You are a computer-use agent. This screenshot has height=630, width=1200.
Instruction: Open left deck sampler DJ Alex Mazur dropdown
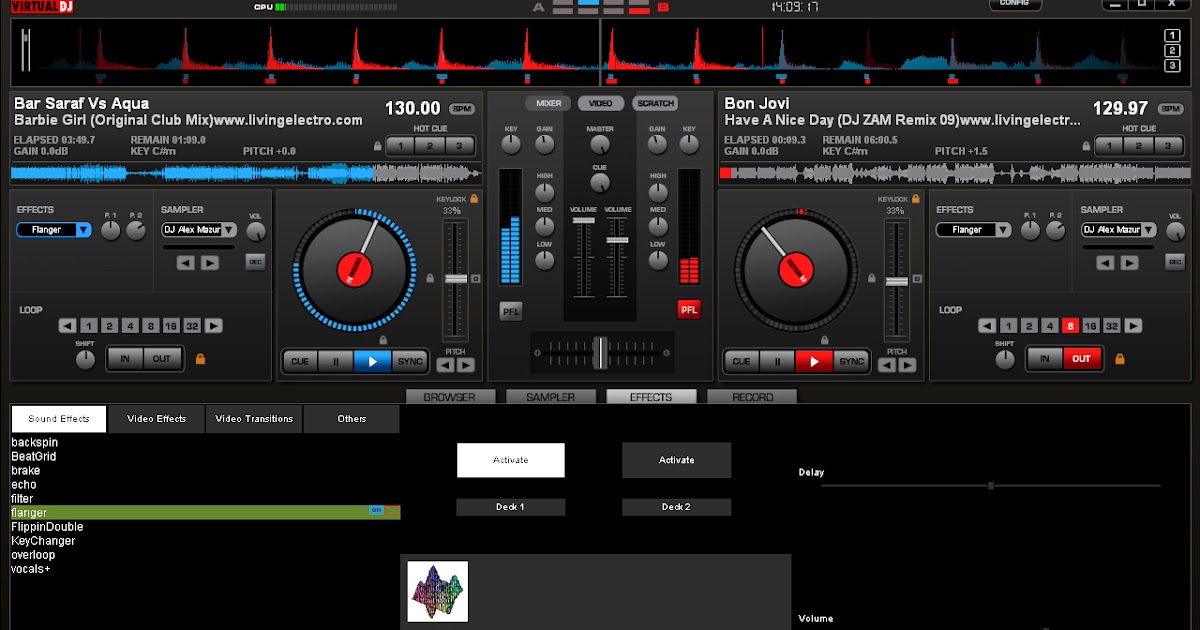(x=199, y=230)
